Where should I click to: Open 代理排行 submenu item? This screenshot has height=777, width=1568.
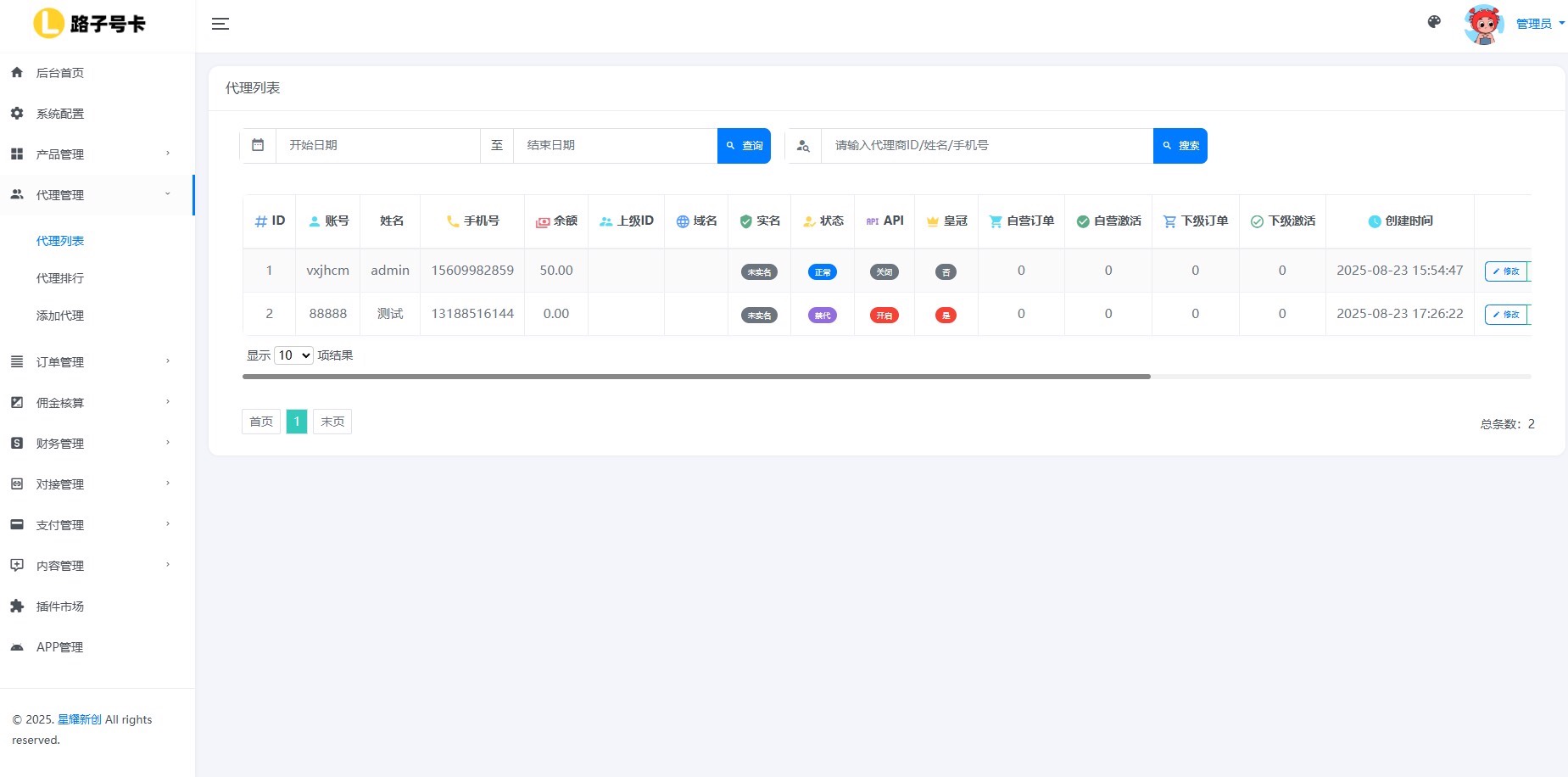[x=60, y=278]
